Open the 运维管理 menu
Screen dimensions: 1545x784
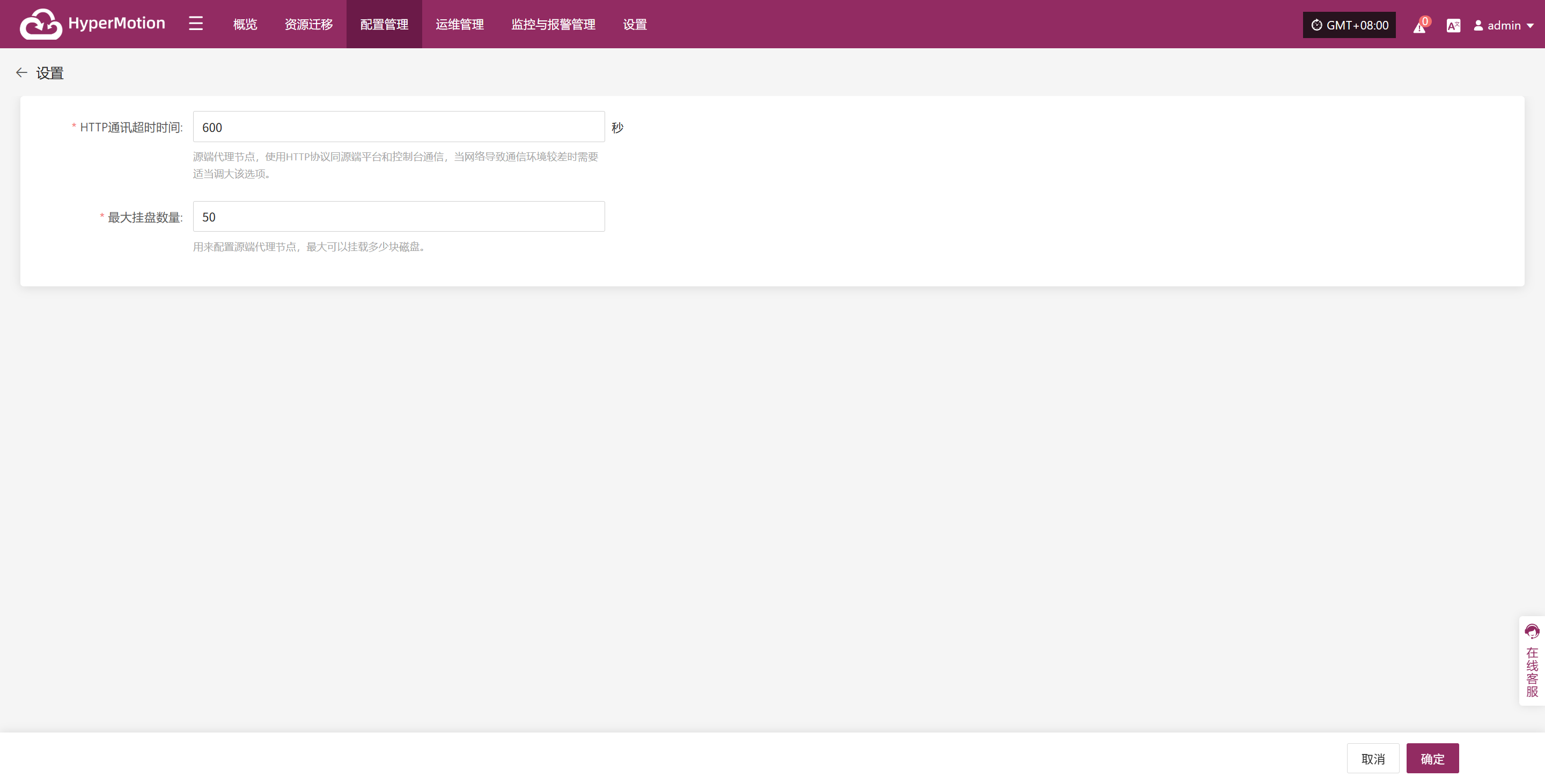pyautogui.click(x=459, y=25)
